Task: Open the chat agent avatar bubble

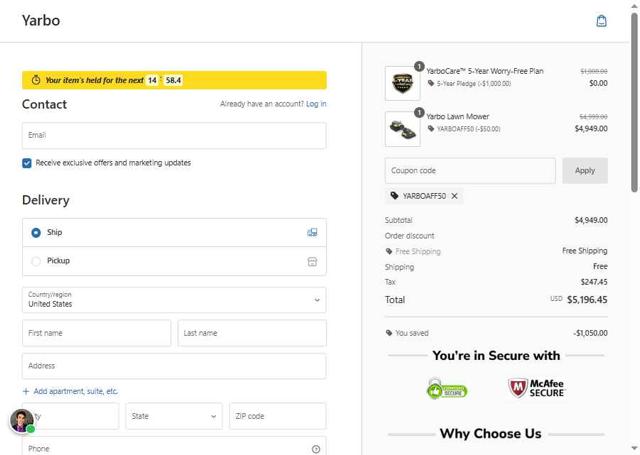Action: coord(22,421)
